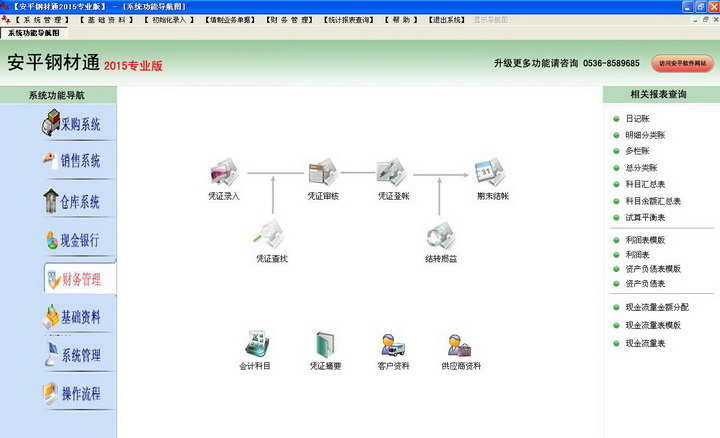Select 采购系统 in the navigation sidebar
The image size is (720, 438).
[x=71, y=123]
